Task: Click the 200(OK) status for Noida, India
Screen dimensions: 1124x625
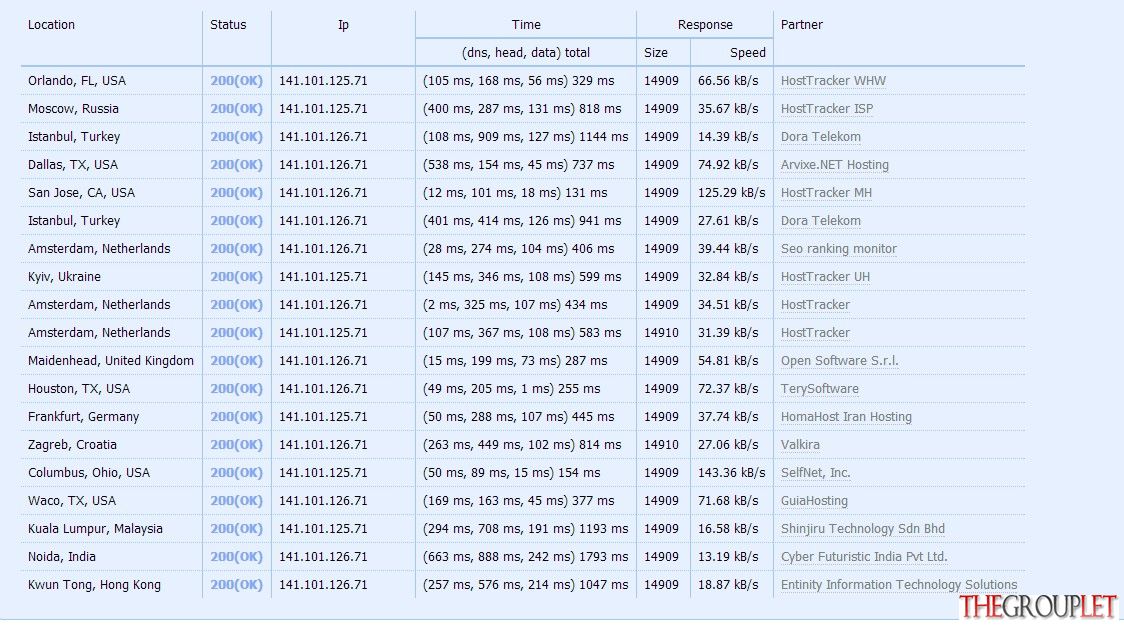Action: [237, 556]
